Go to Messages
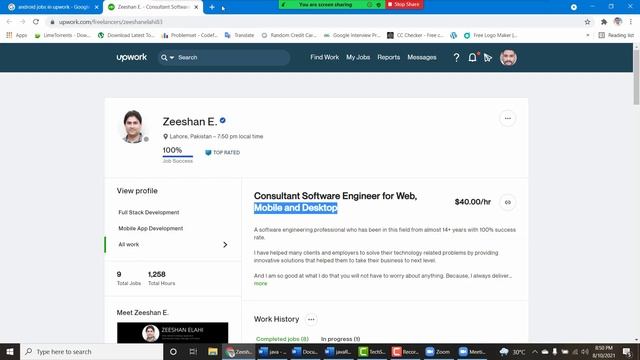The height and width of the screenshot is (360, 640). (422, 57)
